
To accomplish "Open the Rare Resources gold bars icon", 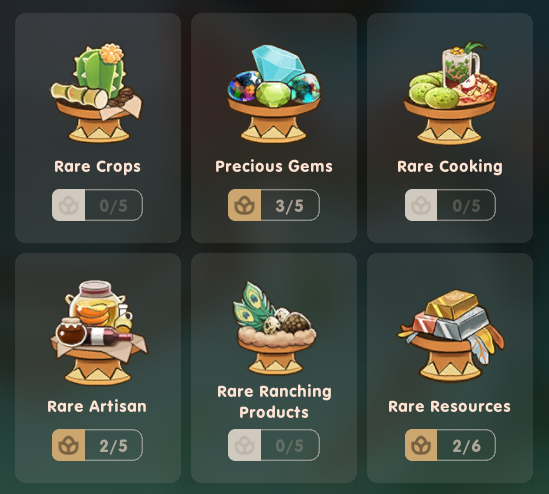I will tap(450, 335).
